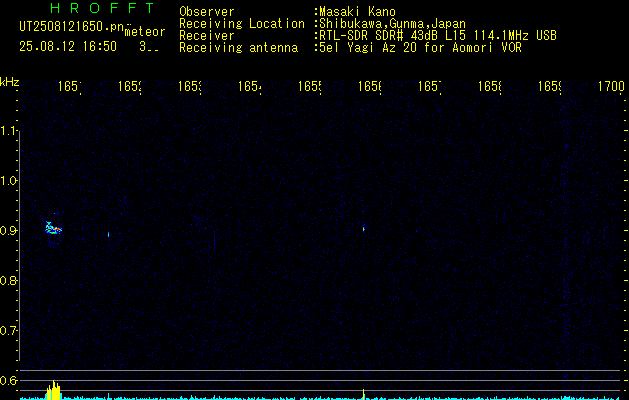The width and height of the screenshot is (629, 400).
Task: Click the 1.0 frequency axis label
Action: [9, 181]
